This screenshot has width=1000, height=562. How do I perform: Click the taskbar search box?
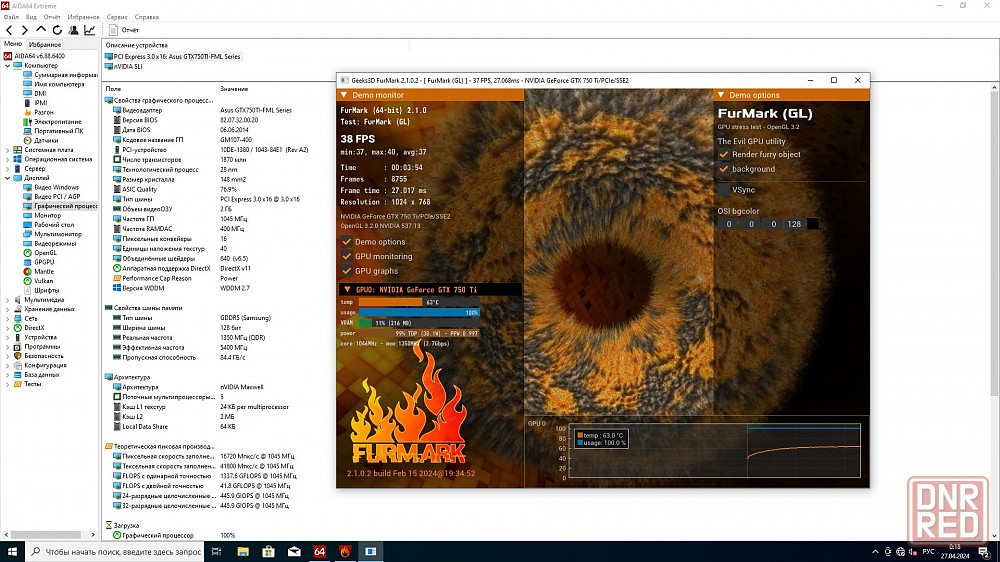pyautogui.click(x=115, y=551)
